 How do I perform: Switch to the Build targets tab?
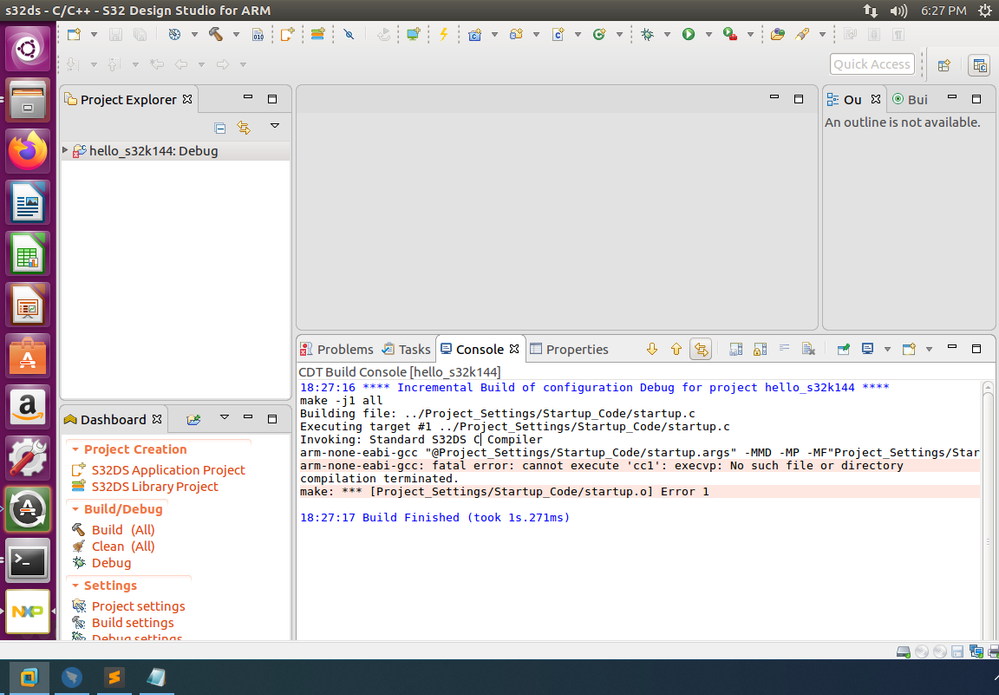click(x=910, y=99)
